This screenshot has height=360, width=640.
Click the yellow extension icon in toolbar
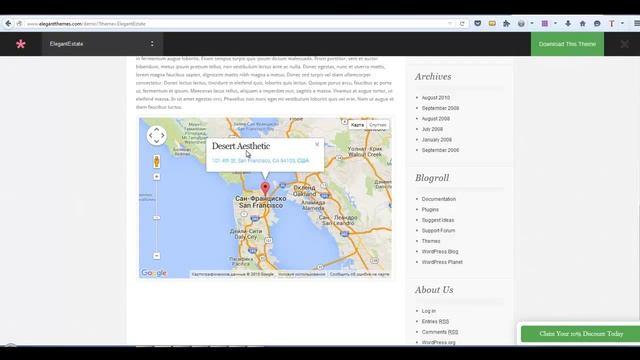coord(492,24)
